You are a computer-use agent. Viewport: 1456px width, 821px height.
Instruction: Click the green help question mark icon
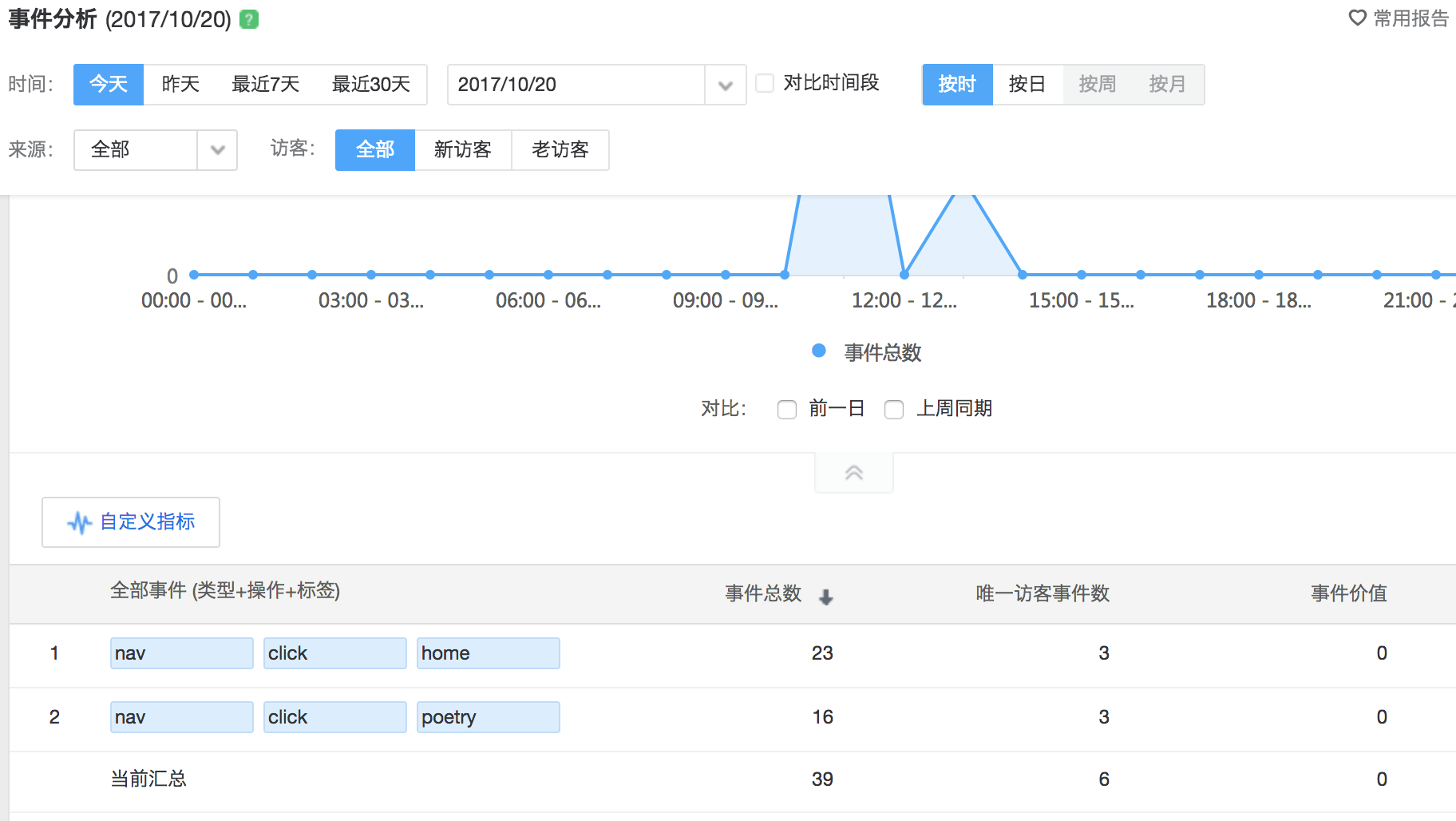point(249,19)
